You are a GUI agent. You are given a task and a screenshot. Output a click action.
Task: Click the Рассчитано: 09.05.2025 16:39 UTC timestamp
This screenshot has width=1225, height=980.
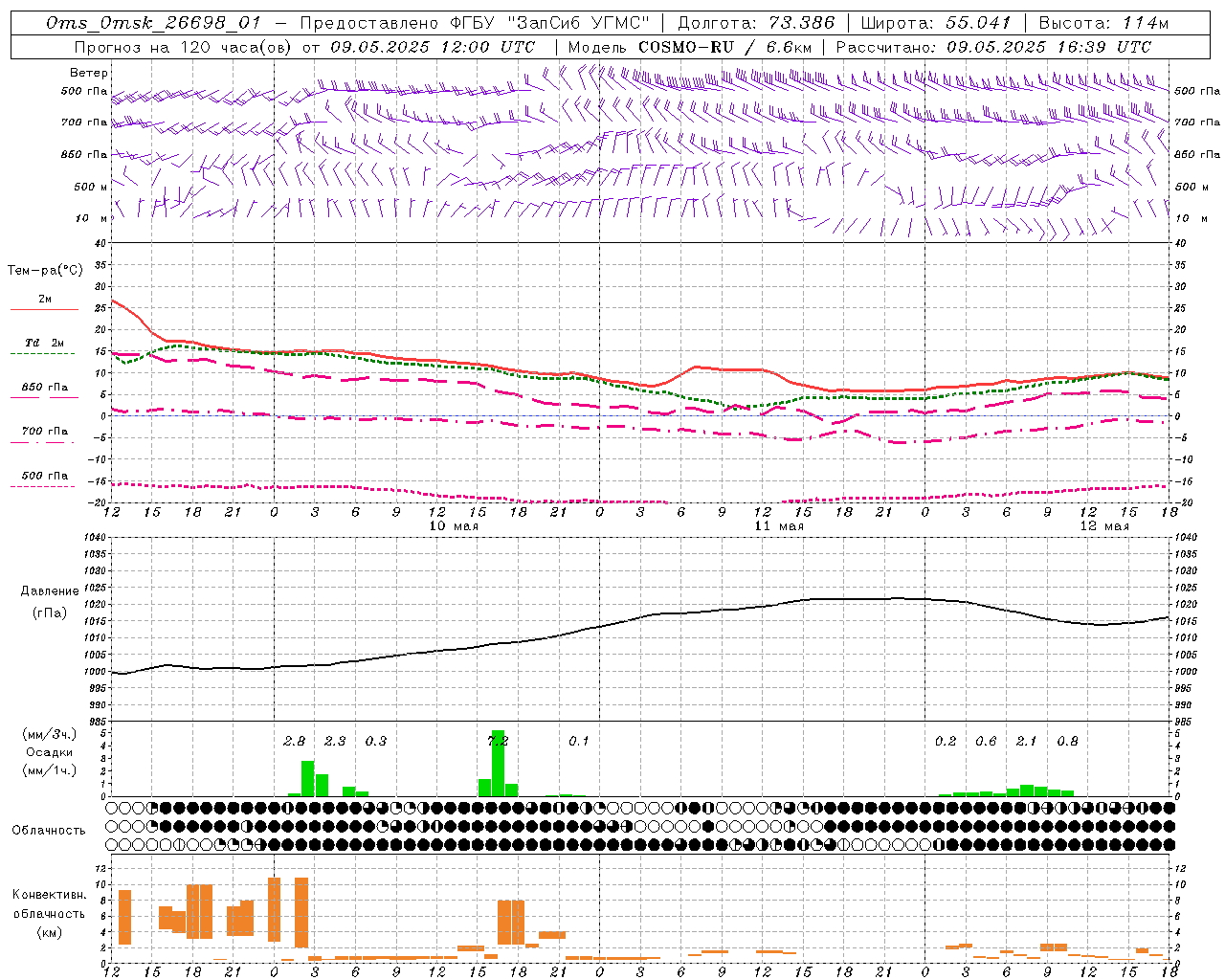(x=993, y=47)
